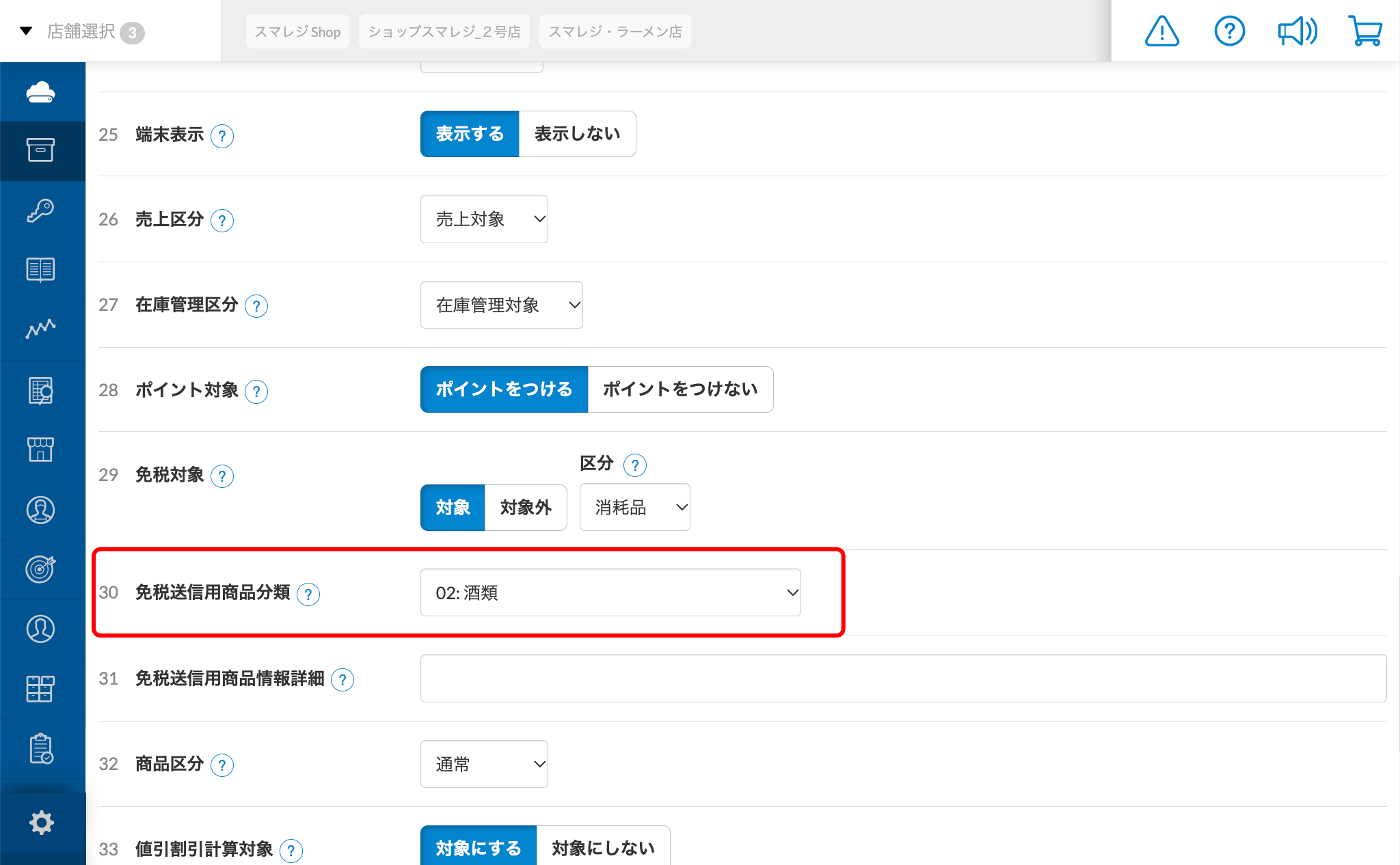Open the settings gear in sidebar
1400x865 pixels.
point(42,823)
